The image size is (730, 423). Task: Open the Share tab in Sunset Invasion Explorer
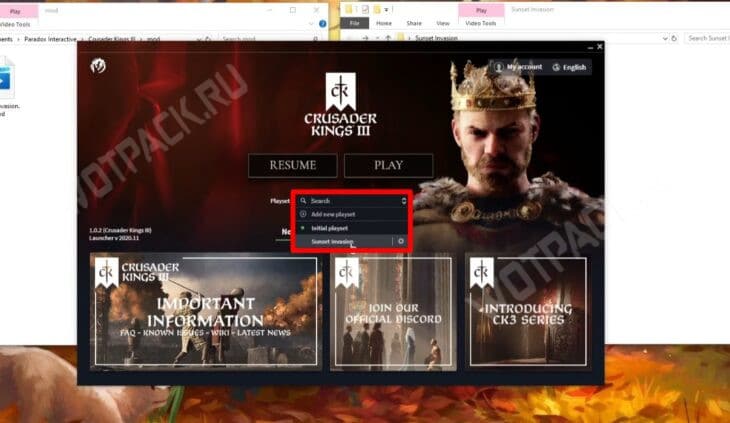click(413, 23)
